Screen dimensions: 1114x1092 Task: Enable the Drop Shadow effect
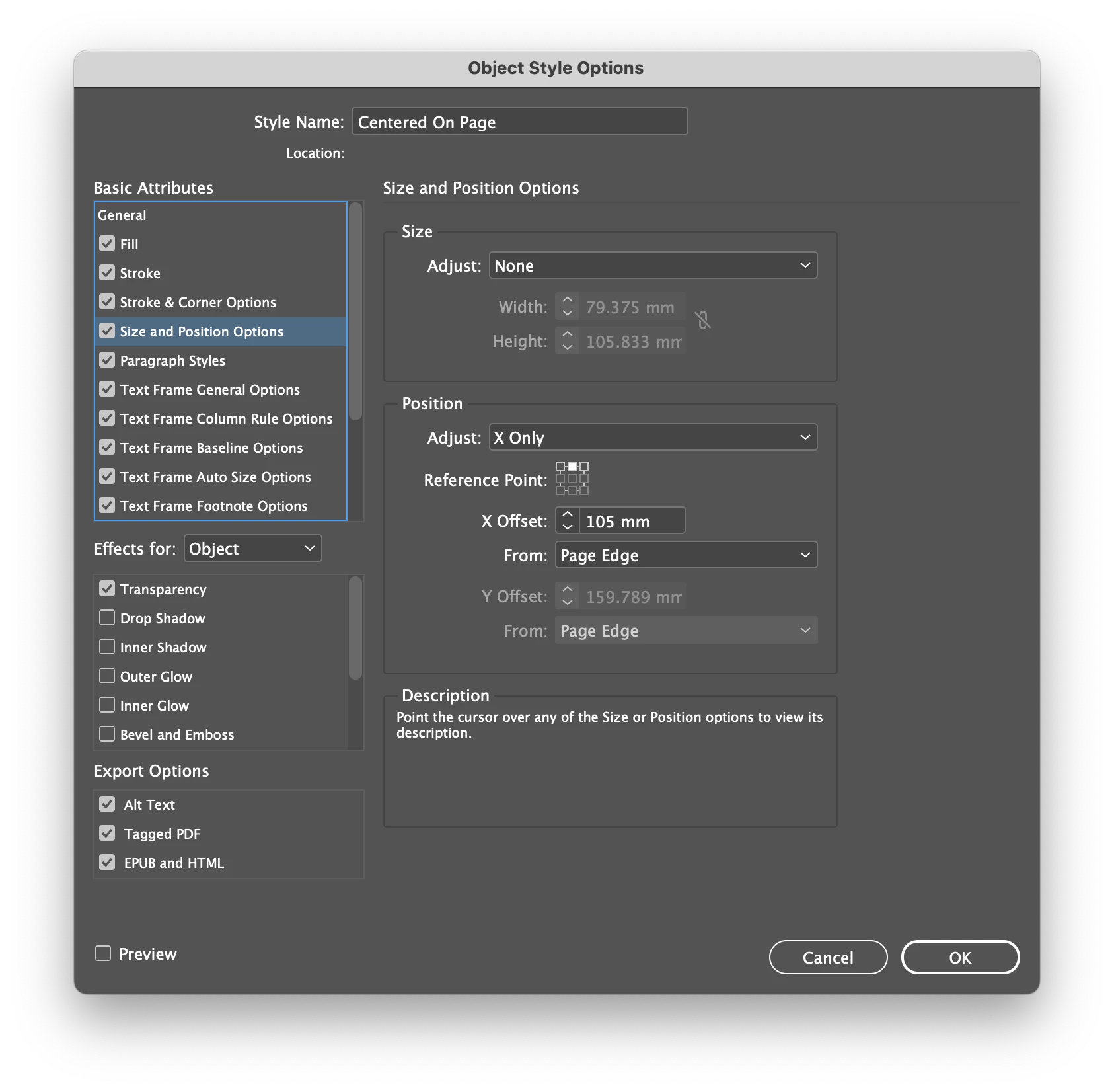pos(107,618)
